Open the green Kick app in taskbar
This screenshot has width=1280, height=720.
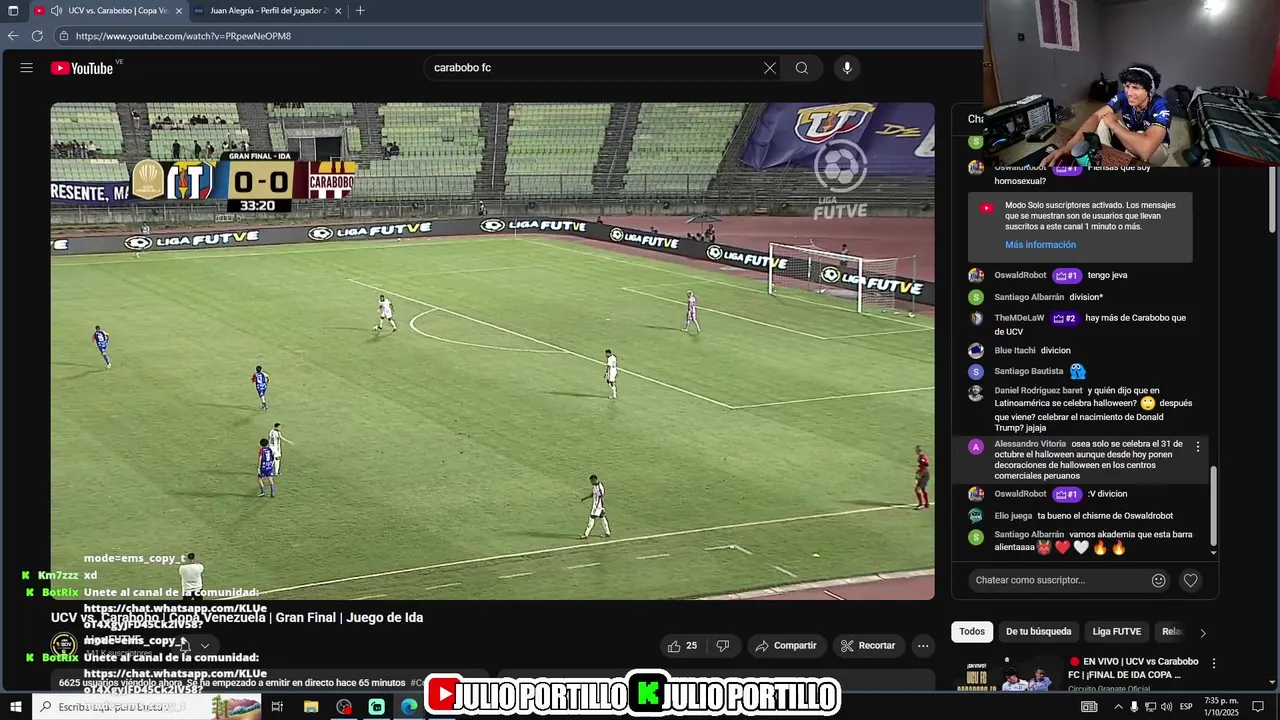[376, 707]
